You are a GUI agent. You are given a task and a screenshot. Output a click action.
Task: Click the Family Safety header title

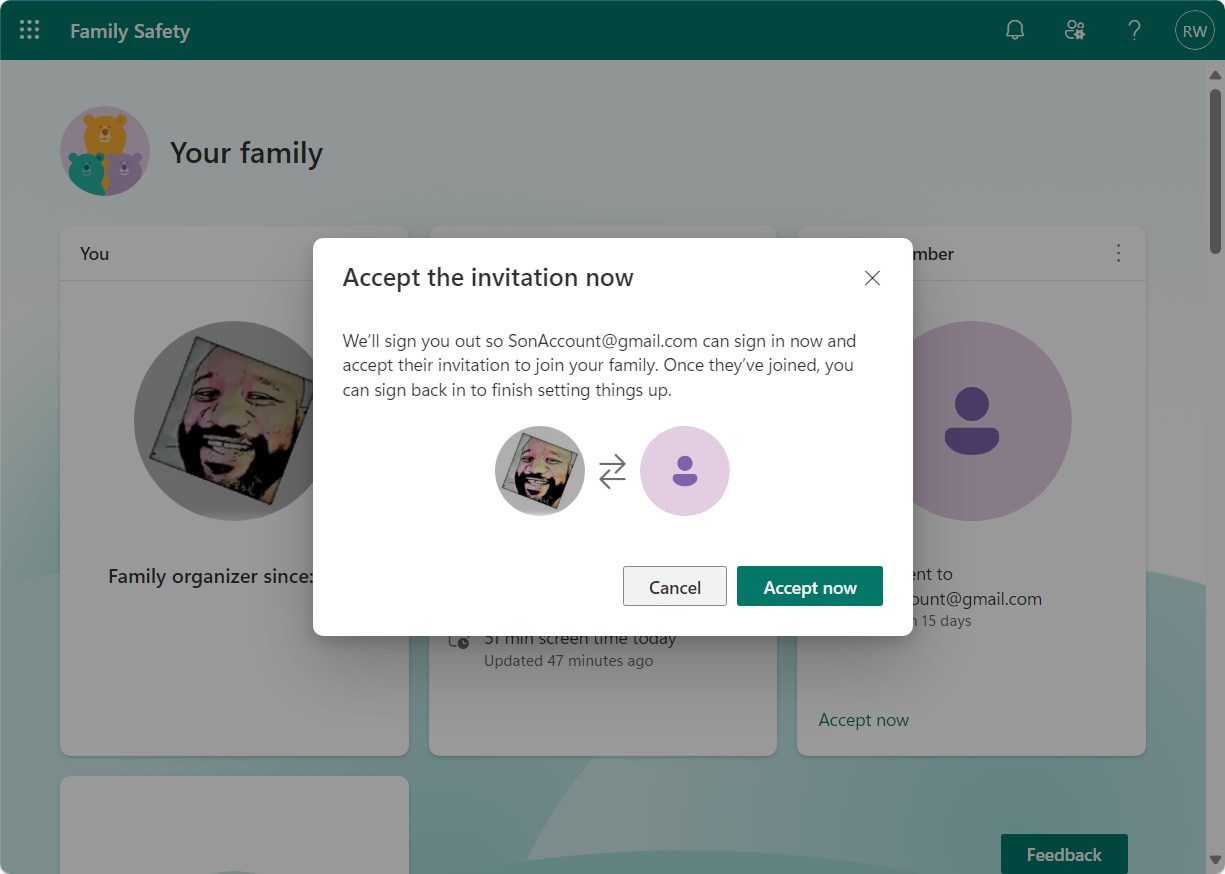(129, 31)
